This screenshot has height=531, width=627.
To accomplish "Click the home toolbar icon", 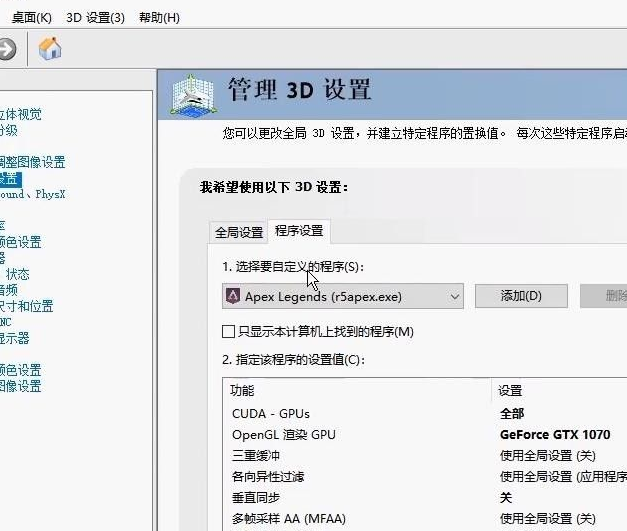I will click(x=50, y=48).
